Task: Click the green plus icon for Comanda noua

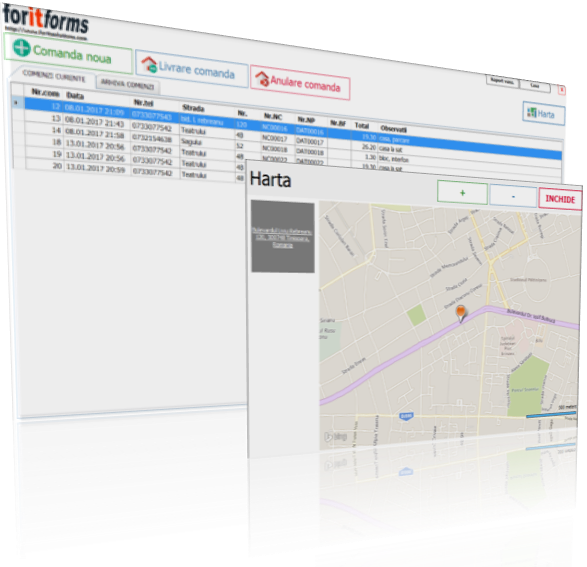Action: [21, 48]
